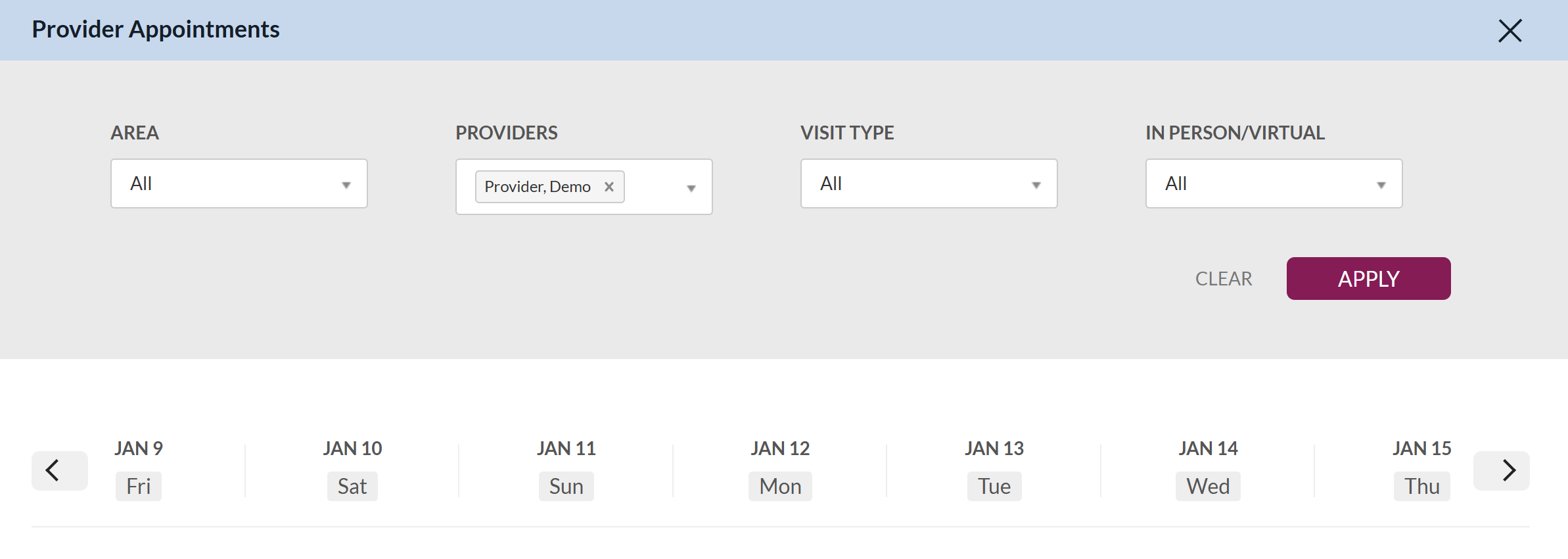Open the Area dropdown
This screenshot has height=559, width=1568.
click(x=239, y=183)
